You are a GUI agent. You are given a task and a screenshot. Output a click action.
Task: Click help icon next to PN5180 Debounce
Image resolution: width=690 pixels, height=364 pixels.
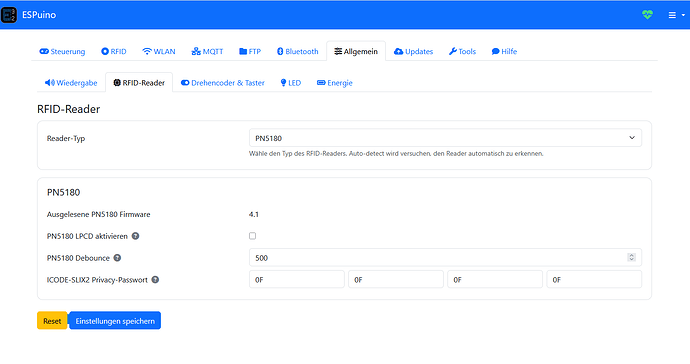(117, 258)
